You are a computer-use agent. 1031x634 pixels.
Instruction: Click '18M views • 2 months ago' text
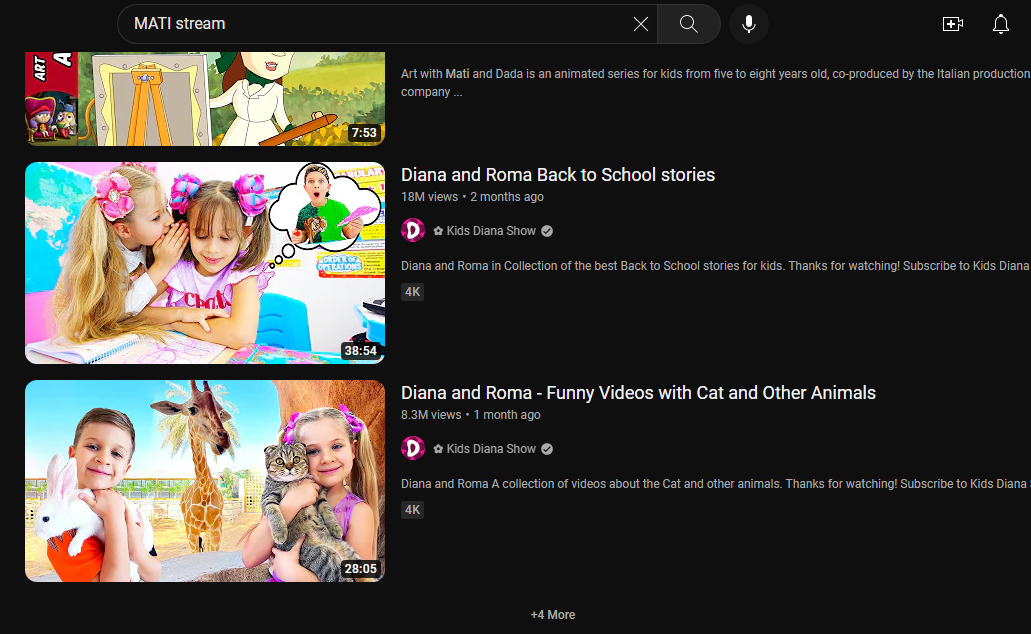point(473,197)
